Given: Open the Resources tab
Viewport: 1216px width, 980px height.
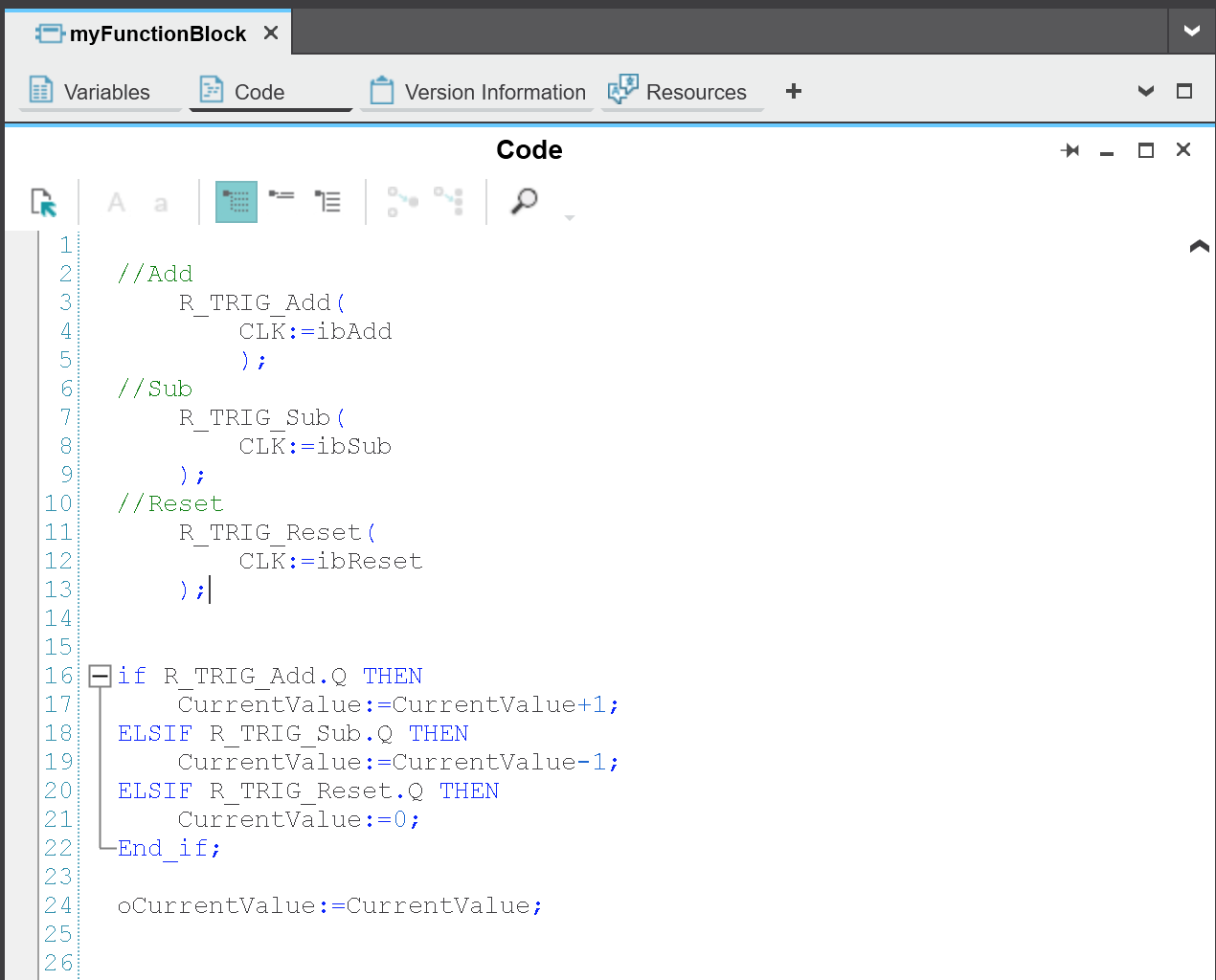Looking at the screenshot, I should [682, 92].
